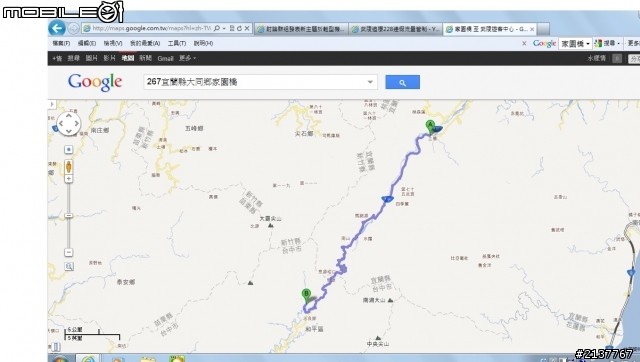Focus the maps.google.com.tw address field

coord(151,28)
